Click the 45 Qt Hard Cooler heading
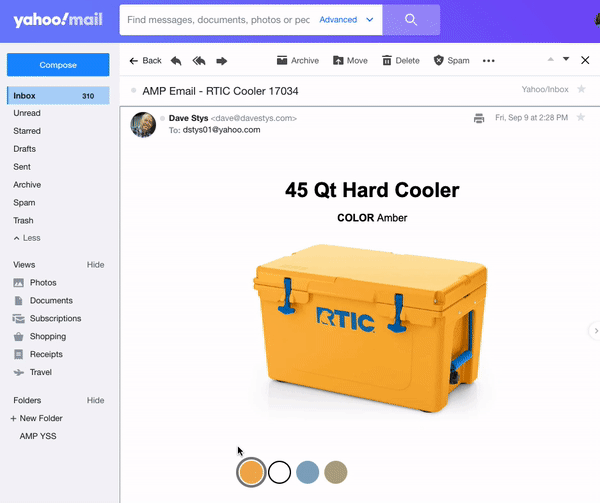 [x=372, y=190]
